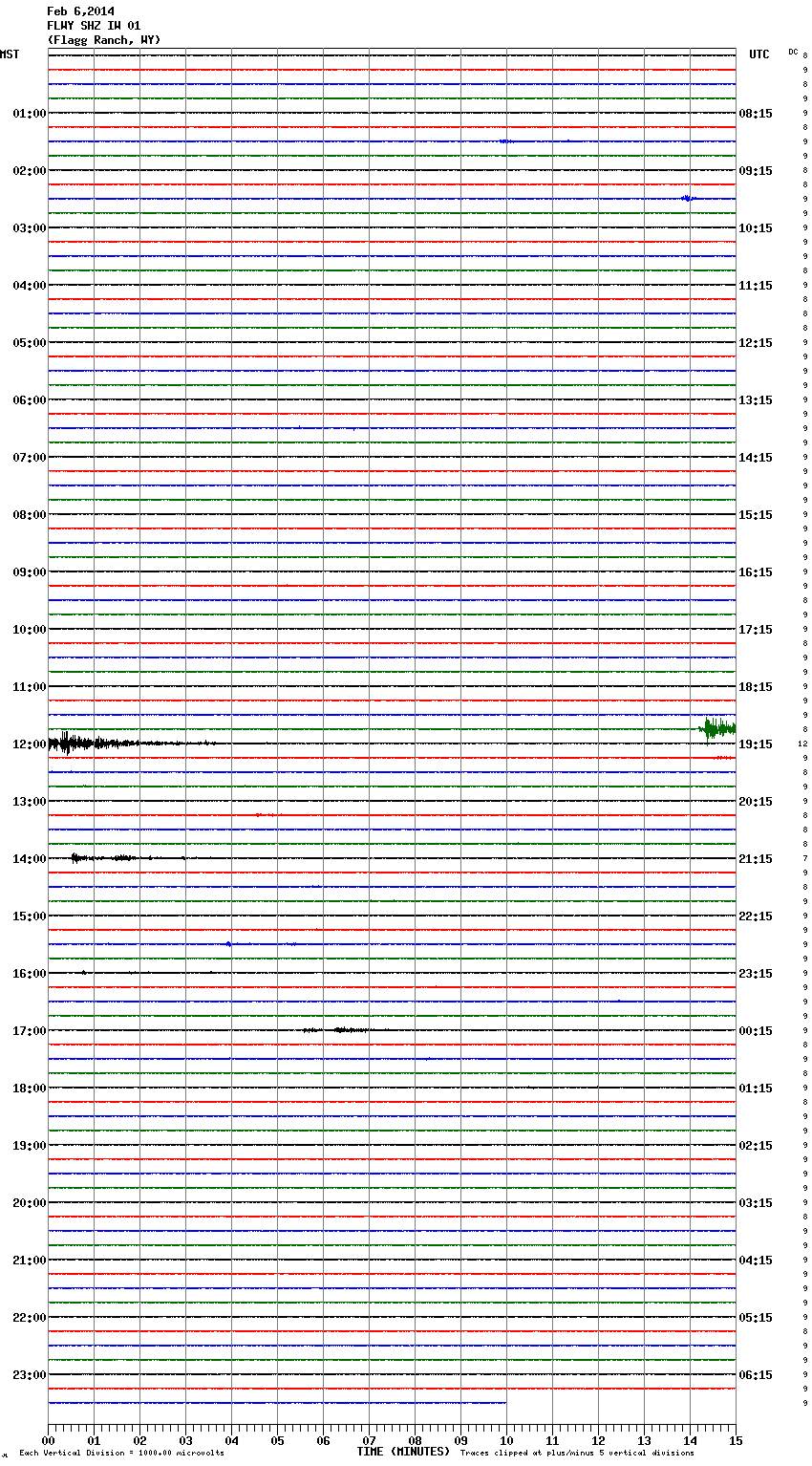Click the 21:15 UTC time label
Viewport: 812px width, 1466px height.
(x=756, y=859)
